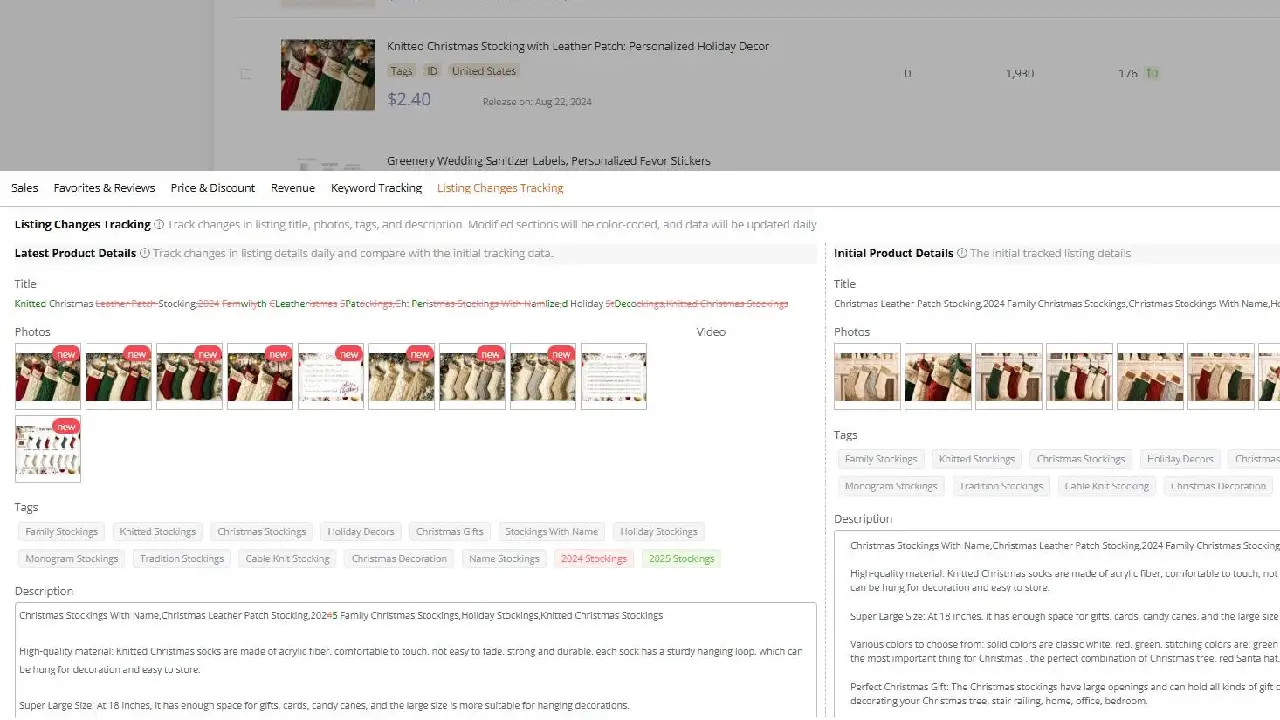This screenshot has width=1280, height=720.
Task: Select the checkbox beside the stocking listing
Action: [x=246, y=74]
